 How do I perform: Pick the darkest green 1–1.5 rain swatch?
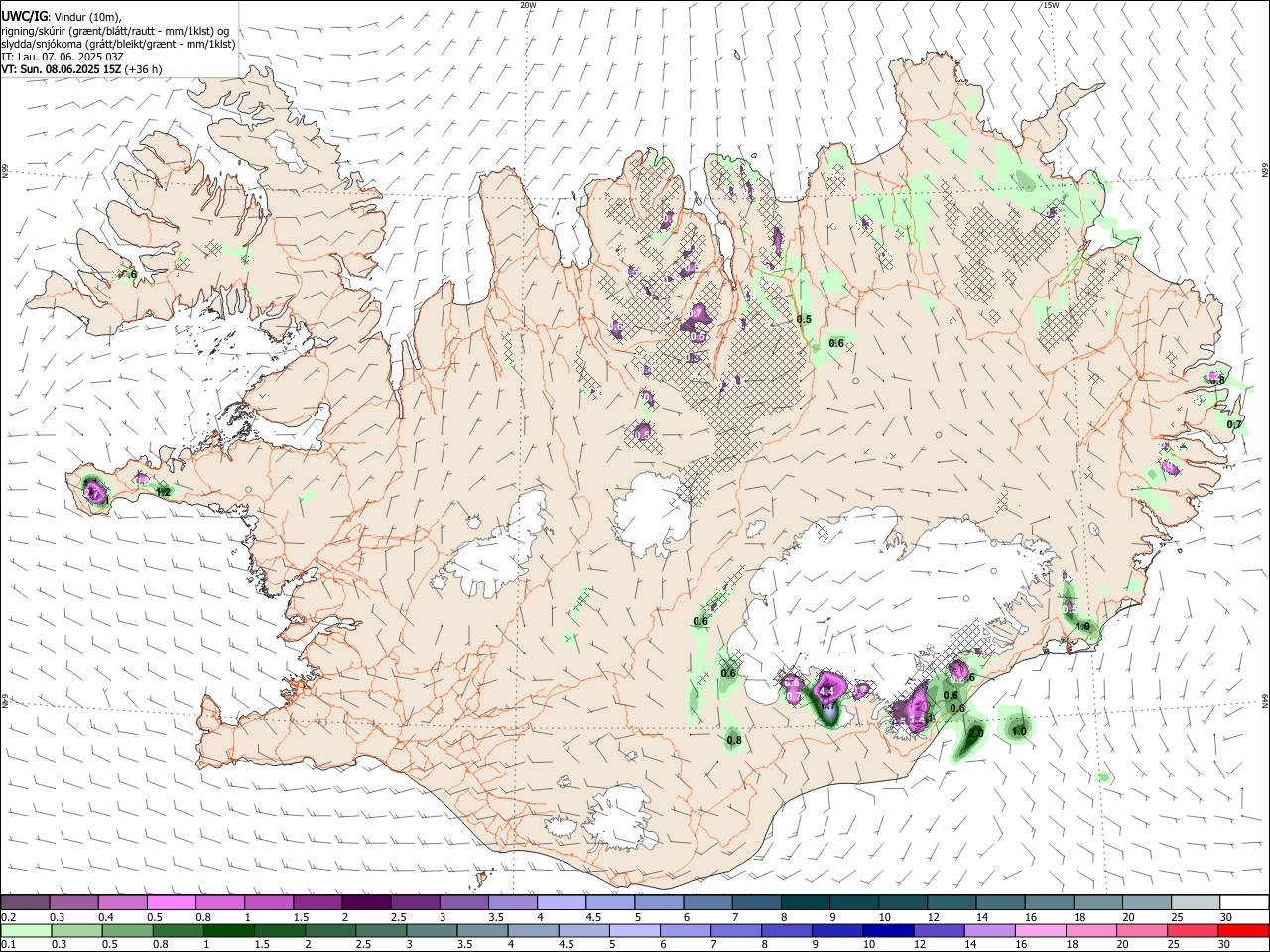[227, 931]
